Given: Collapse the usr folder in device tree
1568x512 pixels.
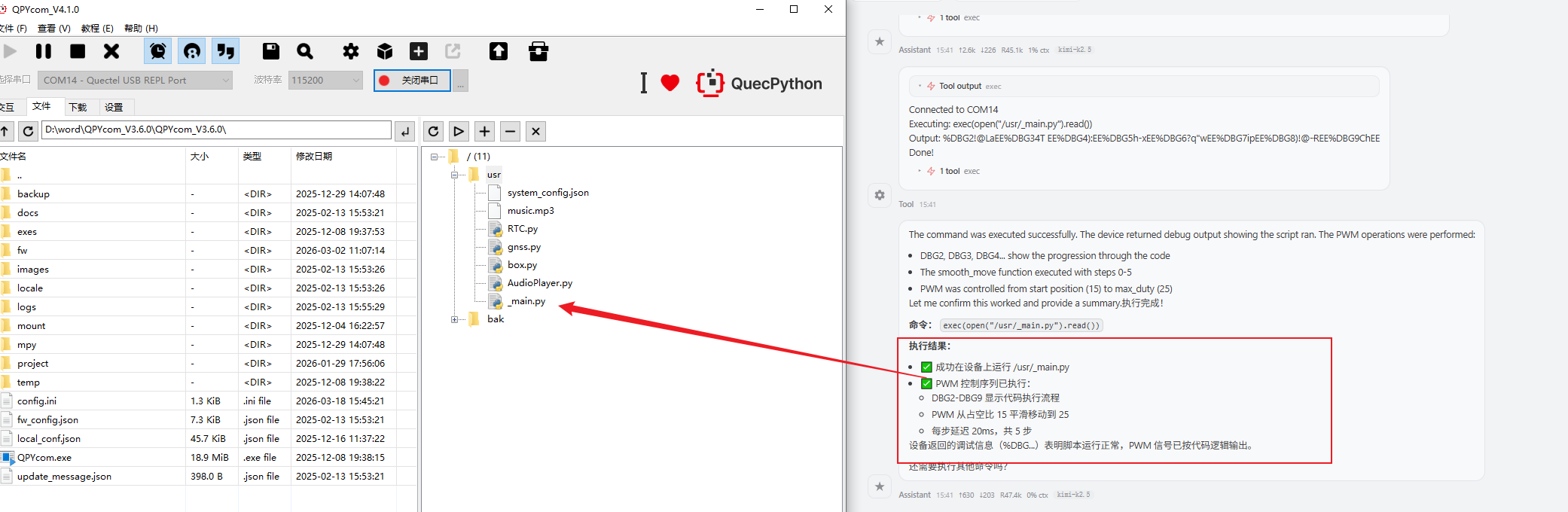Looking at the screenshot, I should (x=454, y=175).
